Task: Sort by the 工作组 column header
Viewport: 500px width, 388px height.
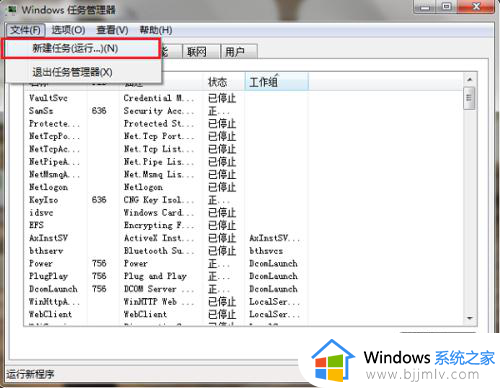Action: [277, 82]
